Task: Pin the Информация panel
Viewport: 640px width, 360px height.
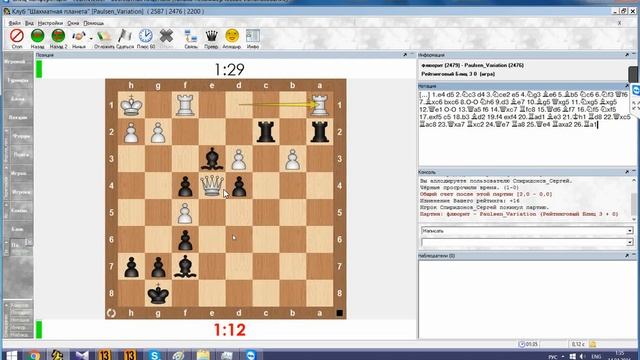Action: coord(627,55)
